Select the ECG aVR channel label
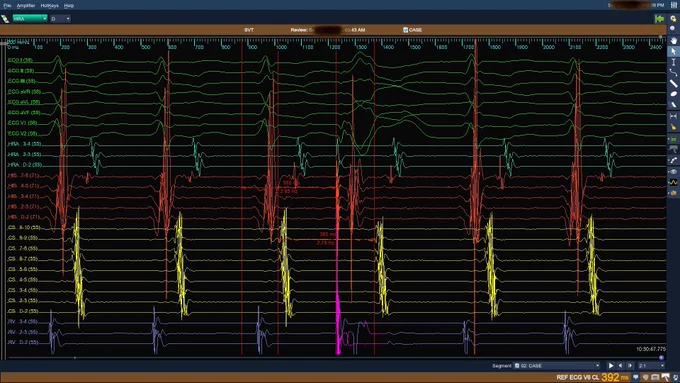 tap(24, 92)
